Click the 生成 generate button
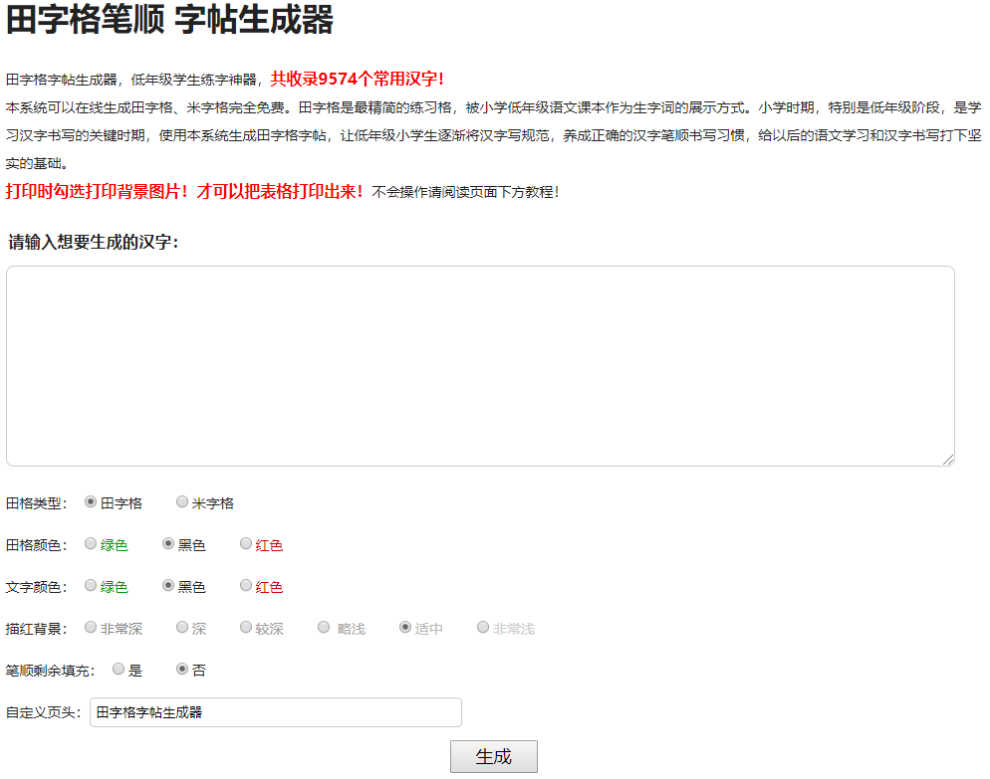 494,756
